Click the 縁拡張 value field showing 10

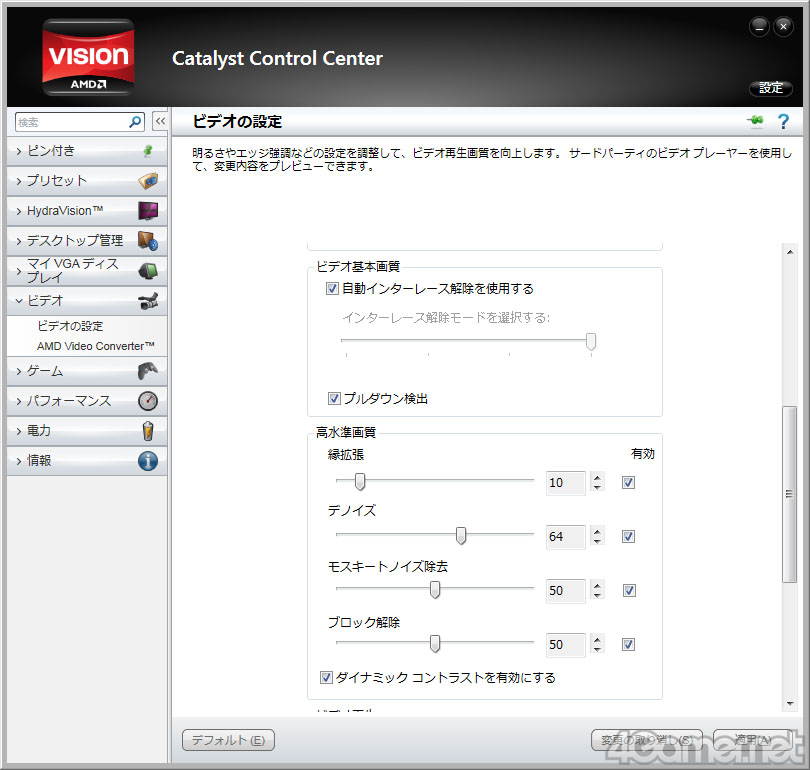pyautogui.click(x=566, y=483)
